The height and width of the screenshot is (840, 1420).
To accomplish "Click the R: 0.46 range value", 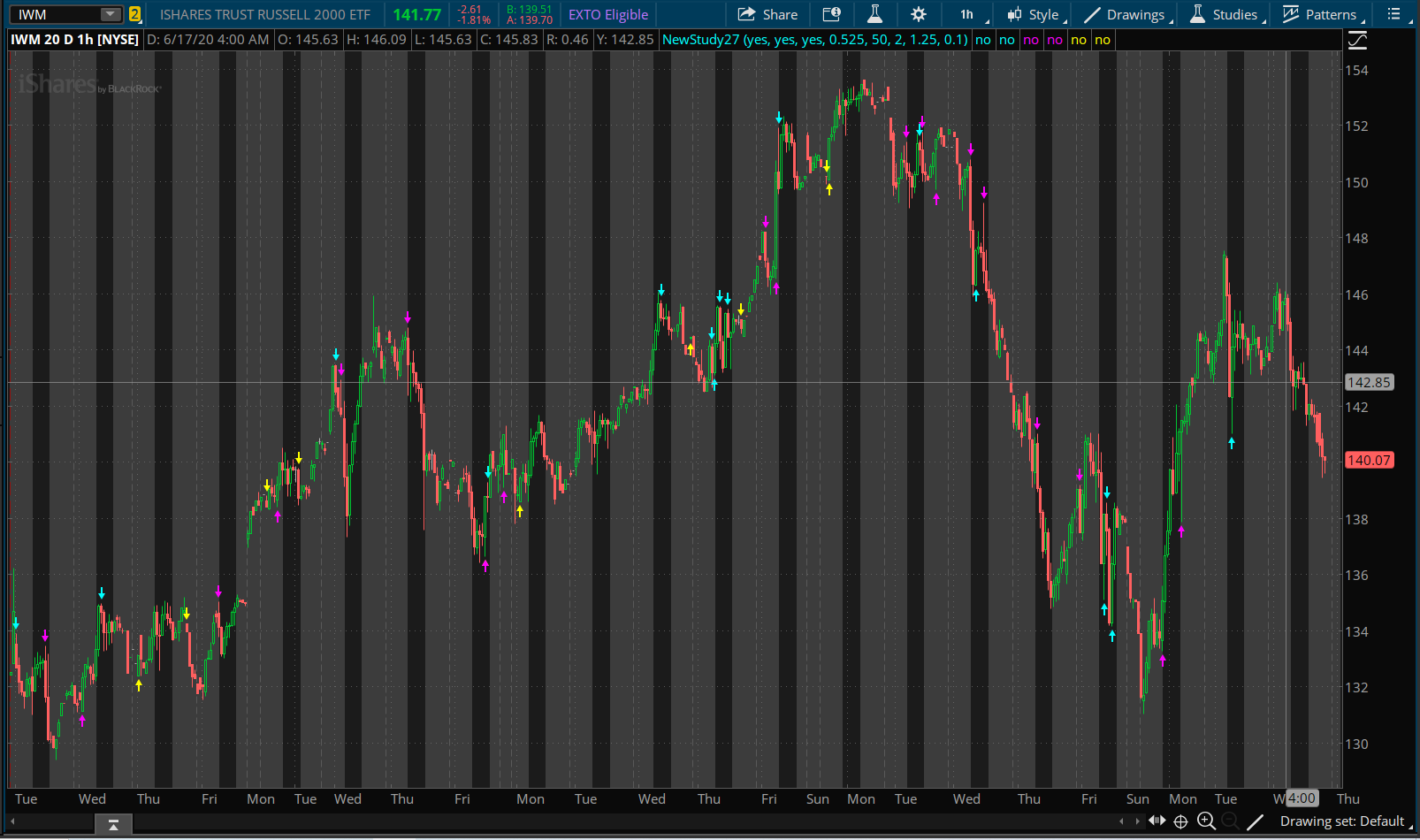I will (567, 40).
